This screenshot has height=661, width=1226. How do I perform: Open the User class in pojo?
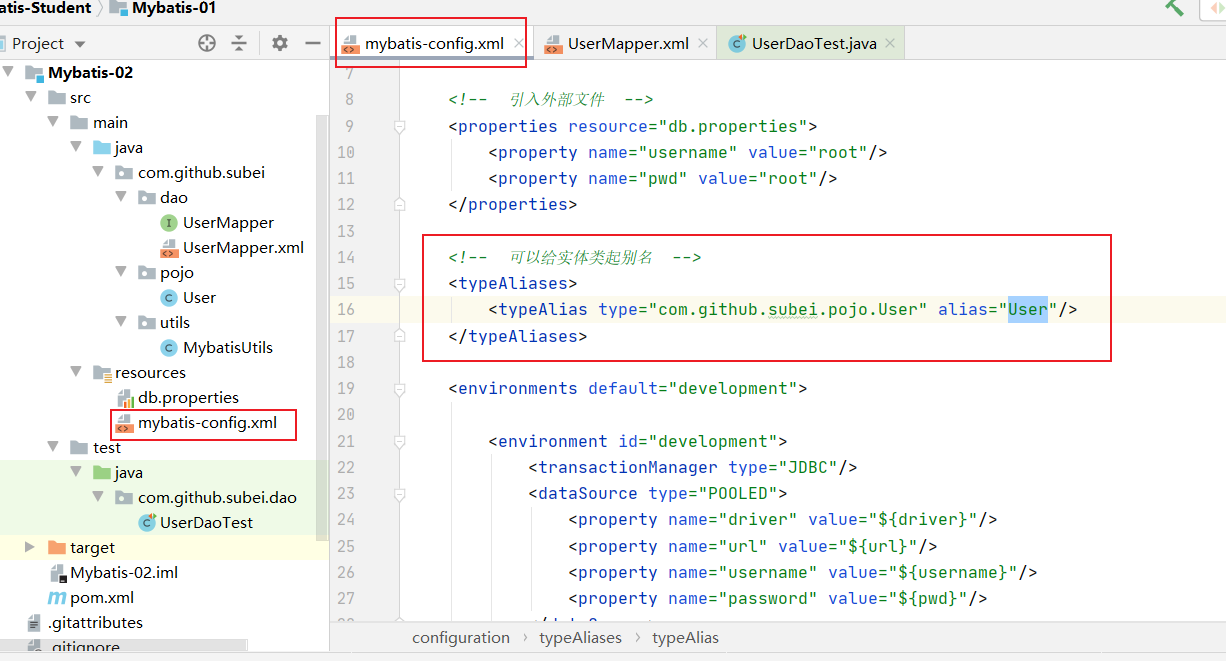[199, 297]
